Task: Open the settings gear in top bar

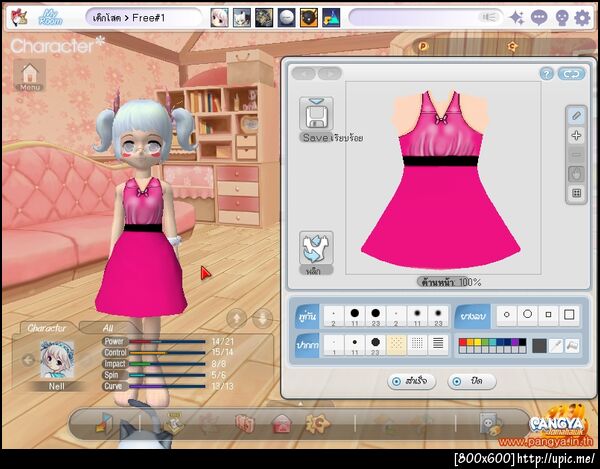Action: click(582, 18)
